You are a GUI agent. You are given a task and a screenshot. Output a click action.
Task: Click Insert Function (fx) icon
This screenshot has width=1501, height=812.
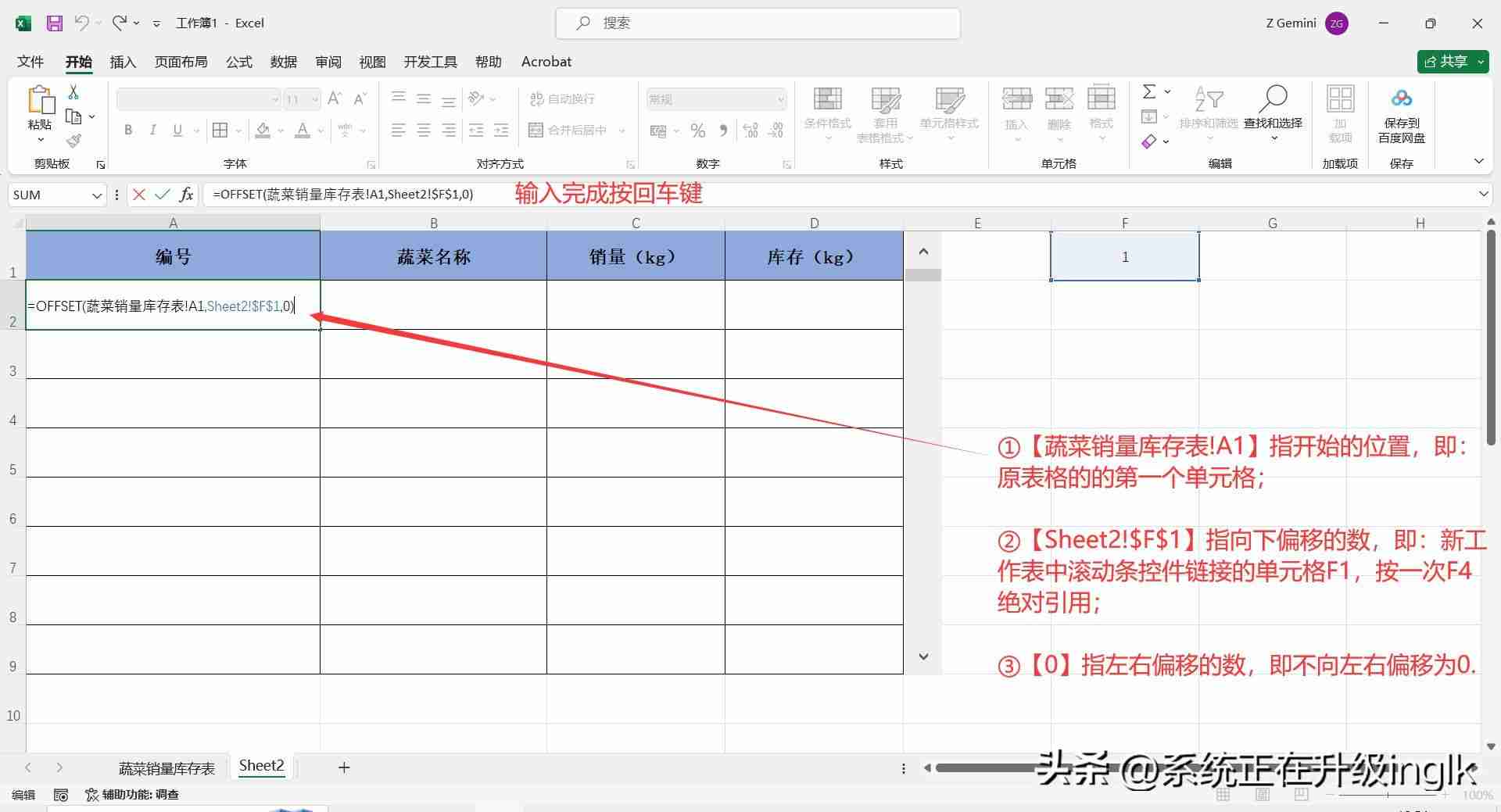click(186, 194)
